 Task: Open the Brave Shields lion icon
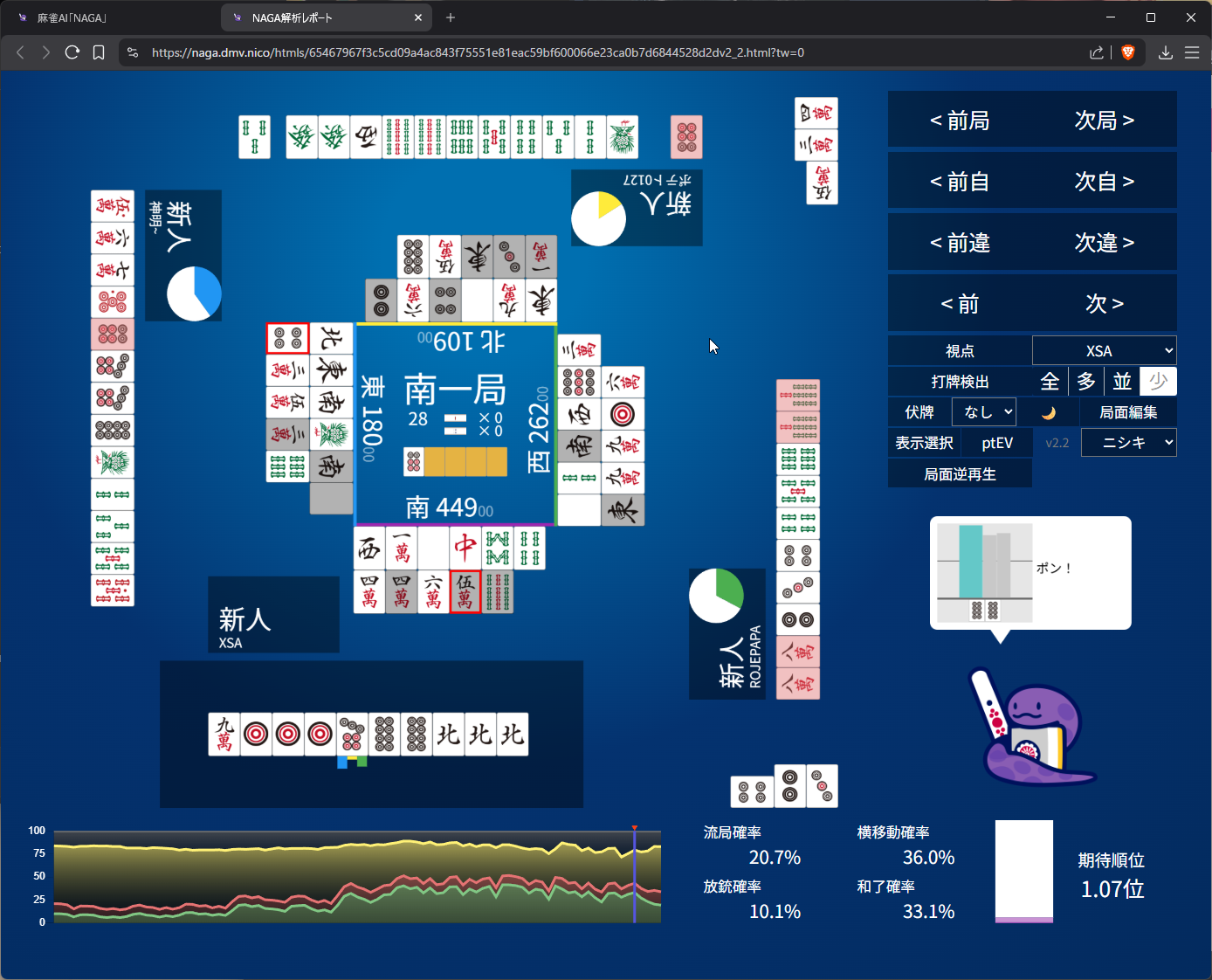pyautogui.click(x=1127, y=52)
